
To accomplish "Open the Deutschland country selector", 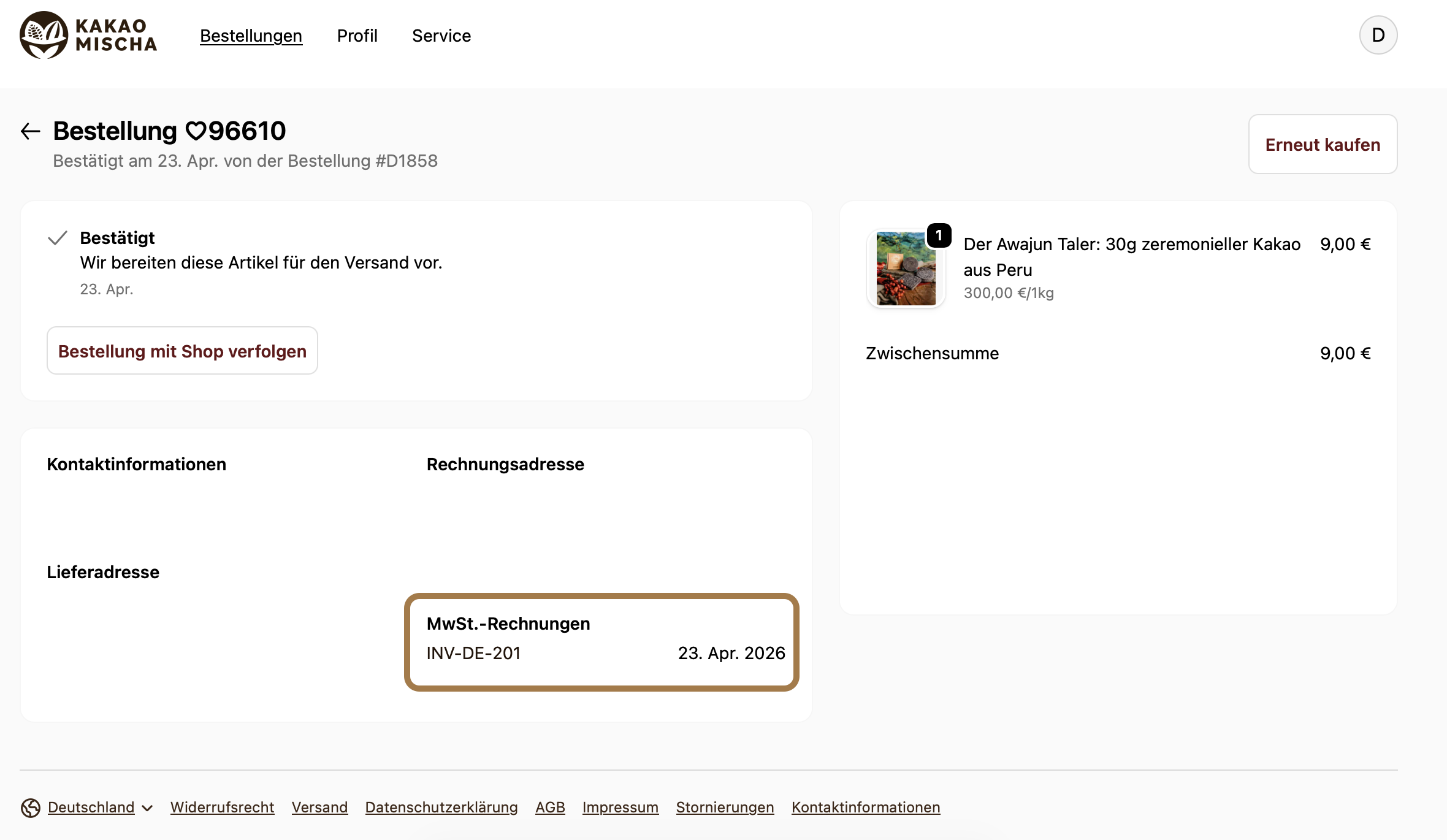I will 91,808.
